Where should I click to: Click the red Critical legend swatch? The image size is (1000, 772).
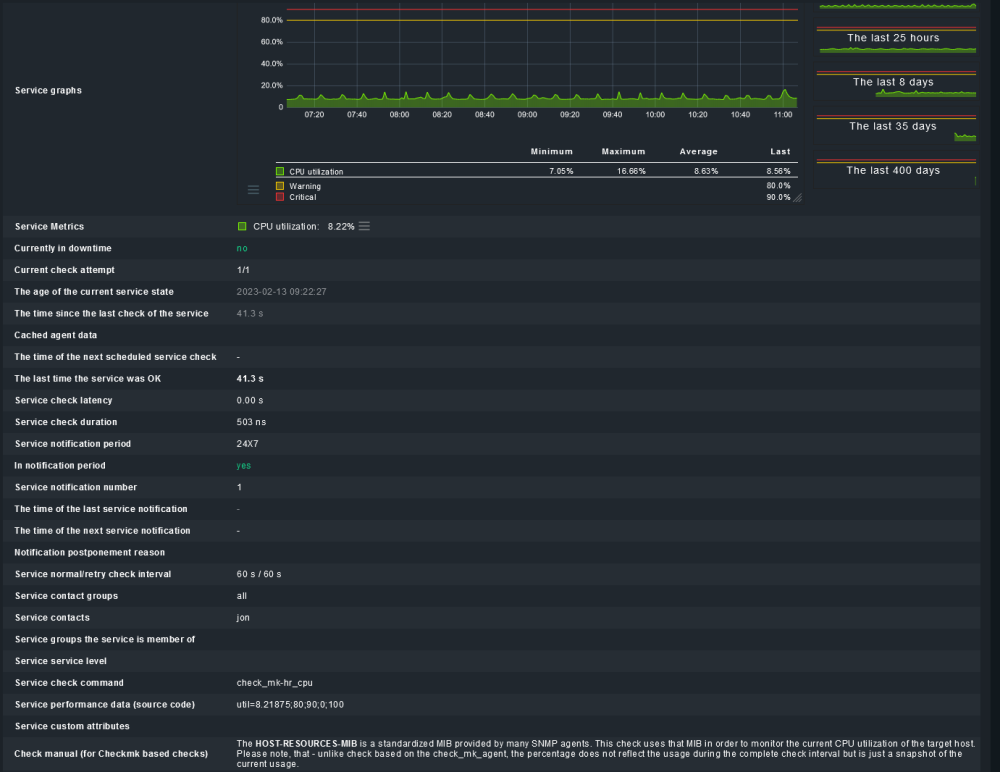pos(280,197)
